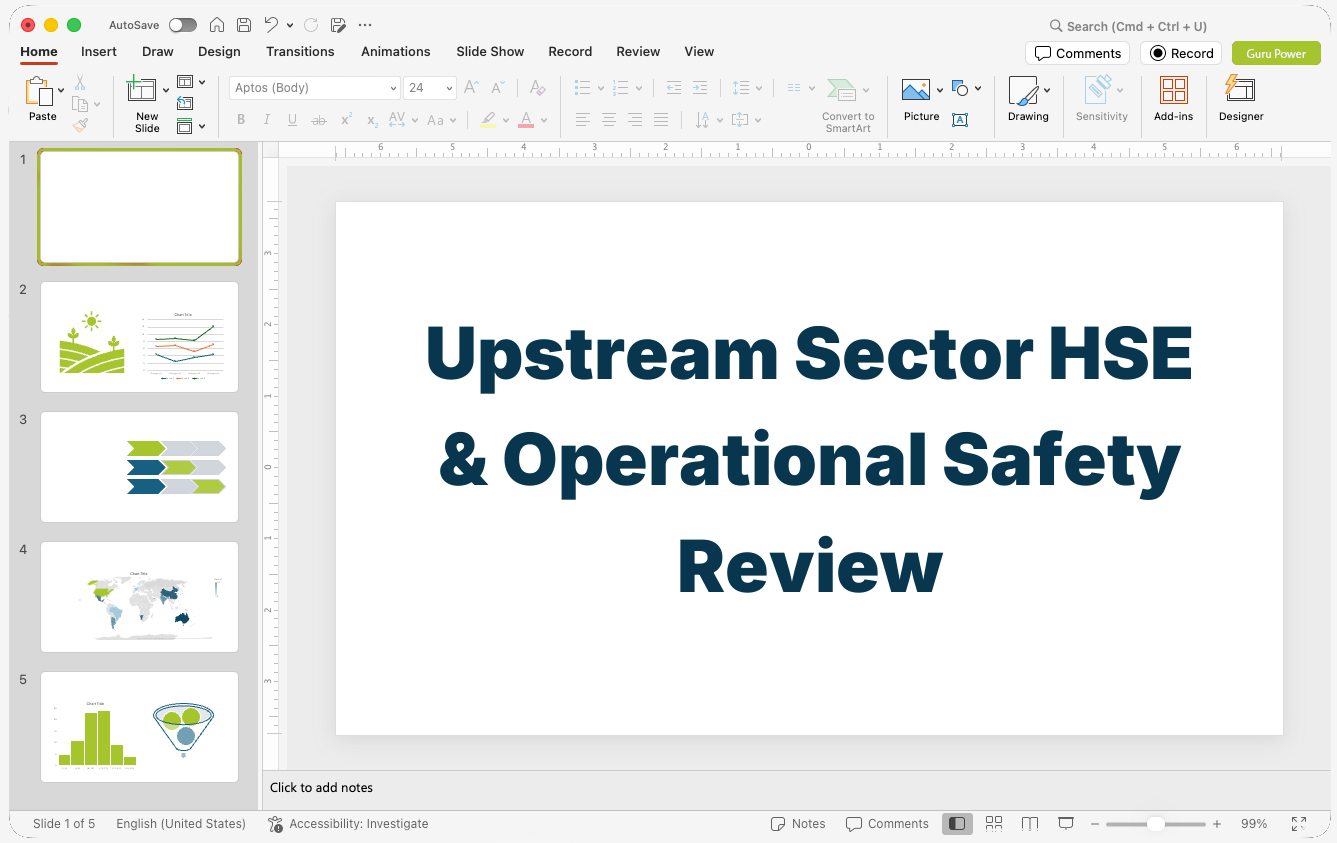Open the Slide Show tab
Image resolution: width=1337 pixels, height=843 pixels.
point(490,51)
